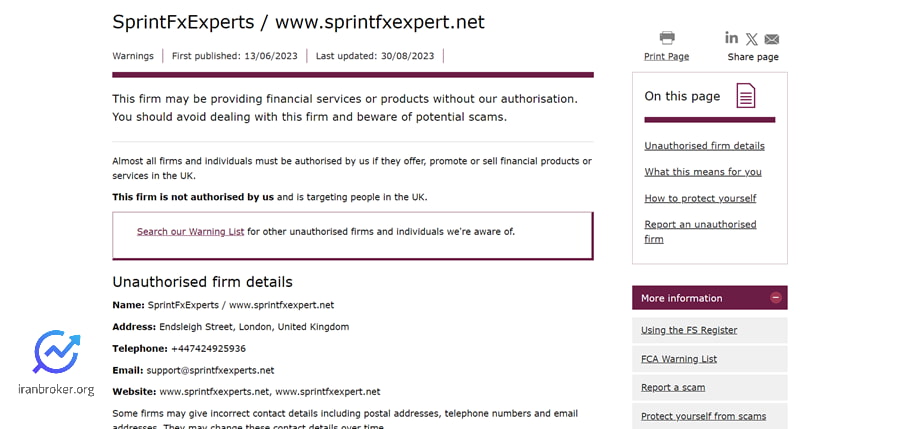The width and height of the screenshot is (900, 429).
Task: Open Report a scam item
Action: [673, 388]
